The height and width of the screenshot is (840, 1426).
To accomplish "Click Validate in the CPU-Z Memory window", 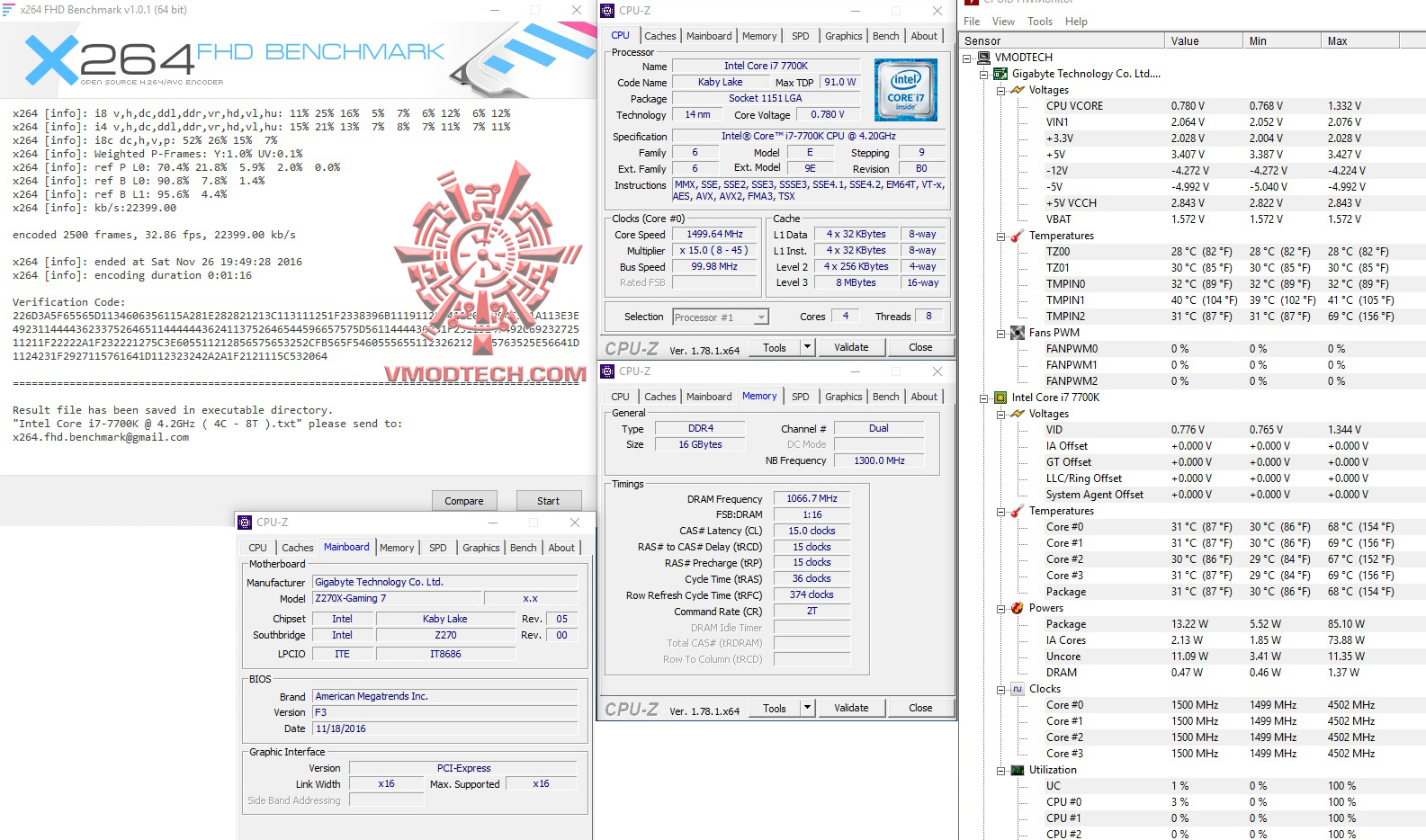I will tap(851, 708).
